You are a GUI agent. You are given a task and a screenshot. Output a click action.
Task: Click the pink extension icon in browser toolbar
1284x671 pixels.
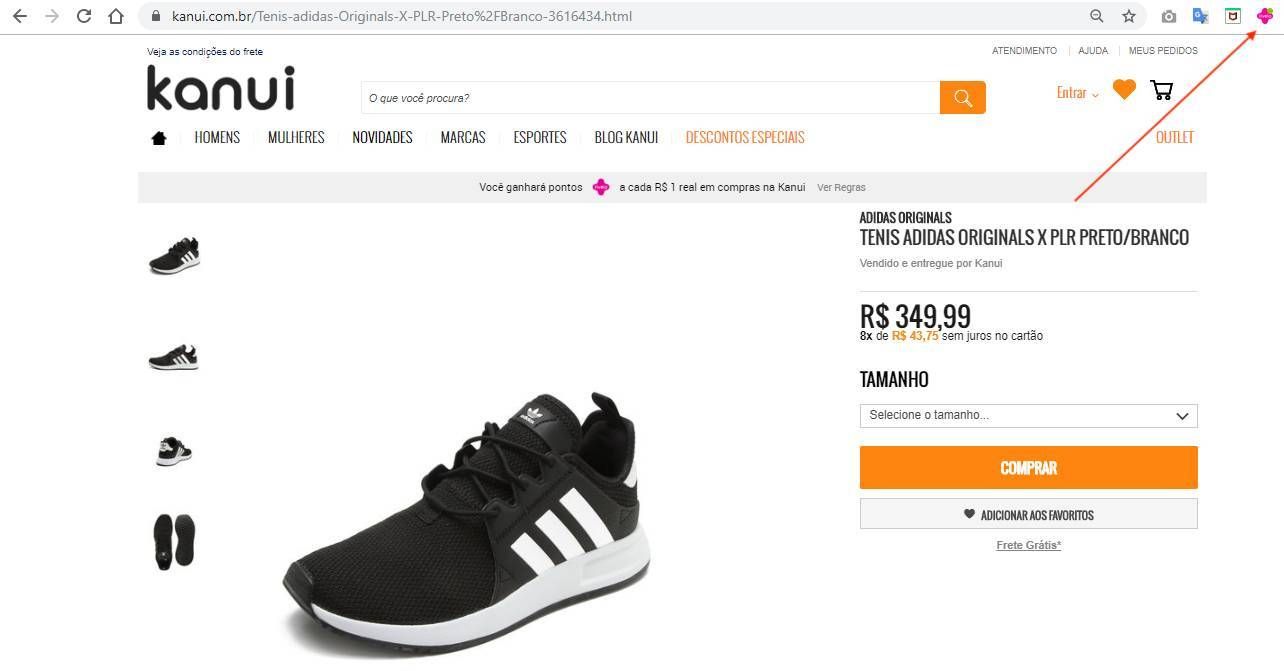click(1264, 16)
